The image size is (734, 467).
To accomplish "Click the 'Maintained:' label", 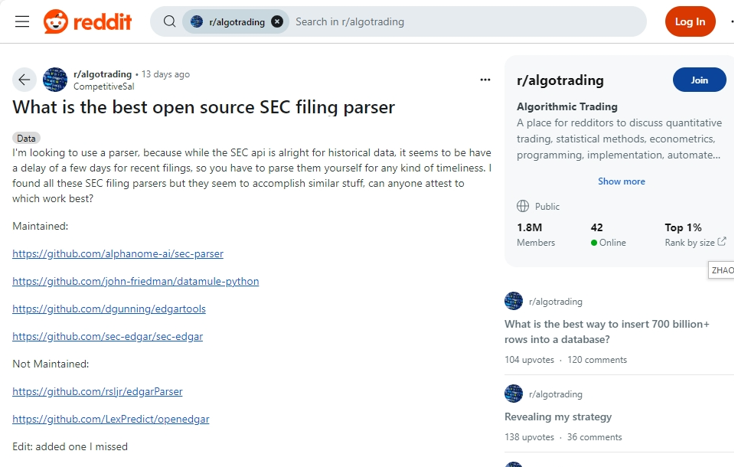I will (40, 226).
